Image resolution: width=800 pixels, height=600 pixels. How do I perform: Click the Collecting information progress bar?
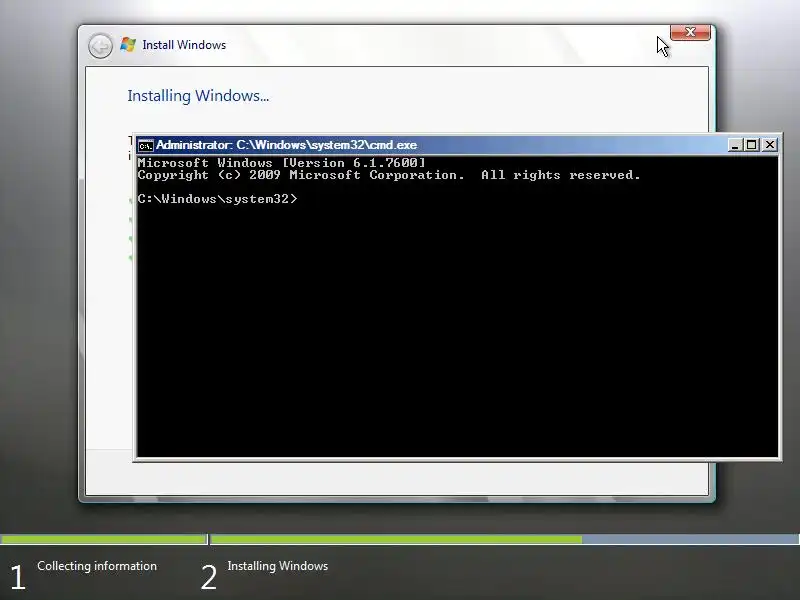tap(104, 539)
